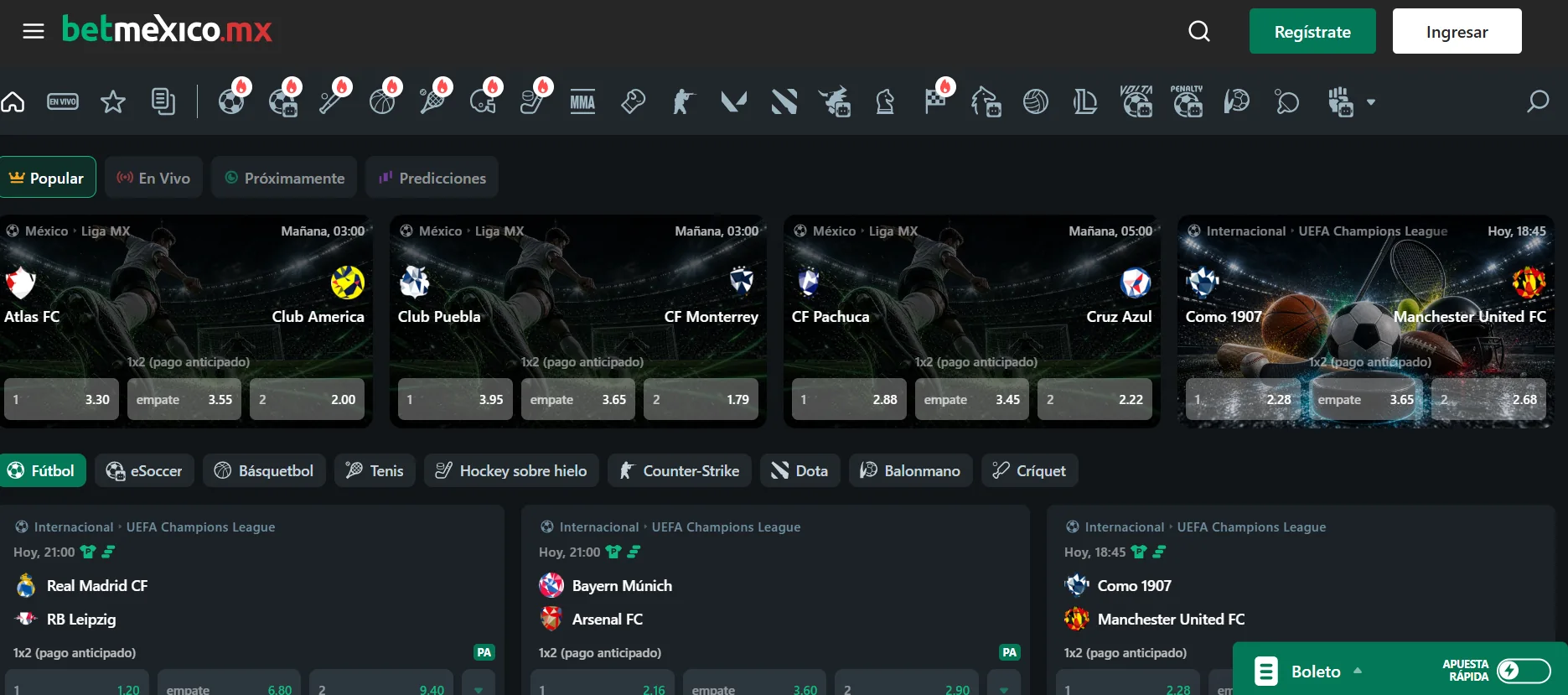
Task: Pick Manchester United win at 2.68 in featured card
Action: pyautogui.click(x=1488, y=399)
